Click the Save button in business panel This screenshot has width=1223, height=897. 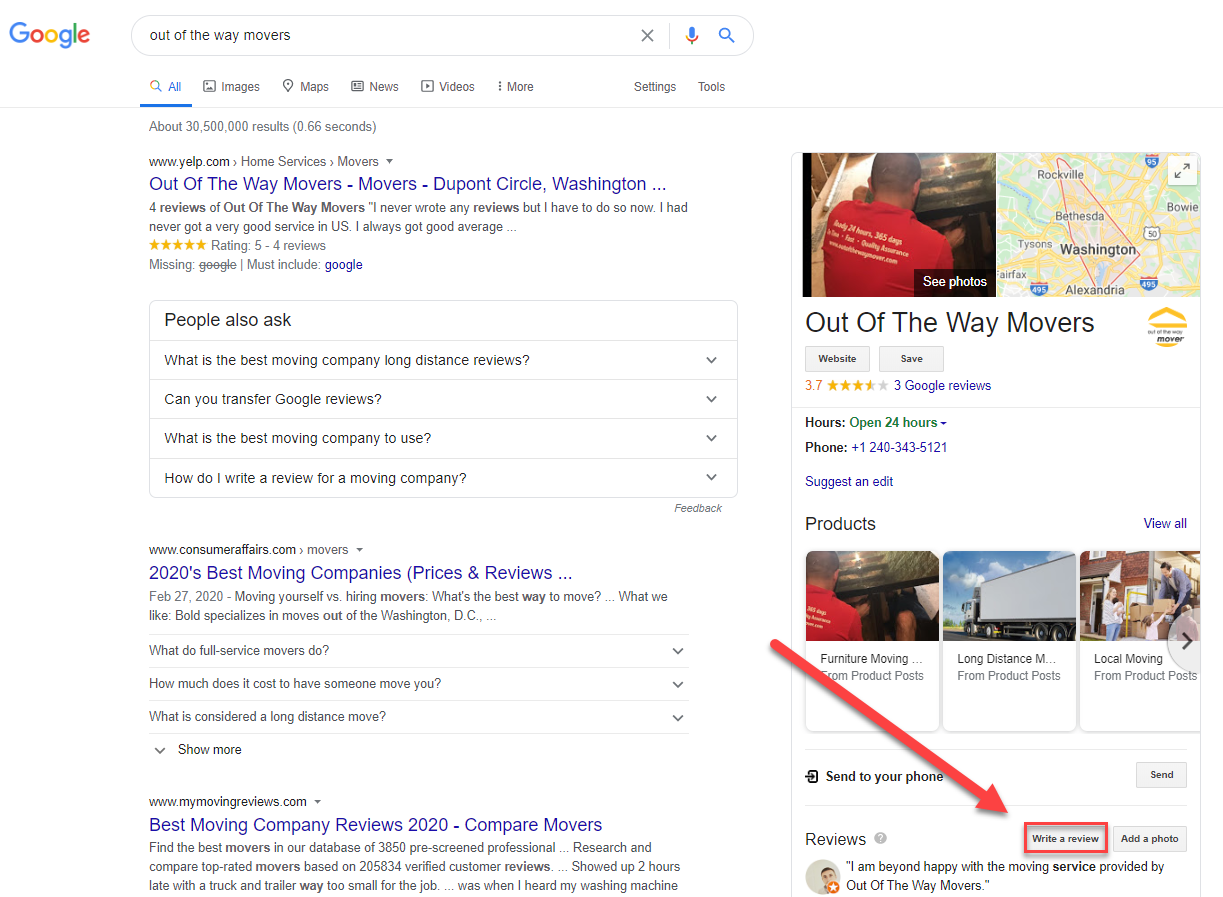[911, 359]
